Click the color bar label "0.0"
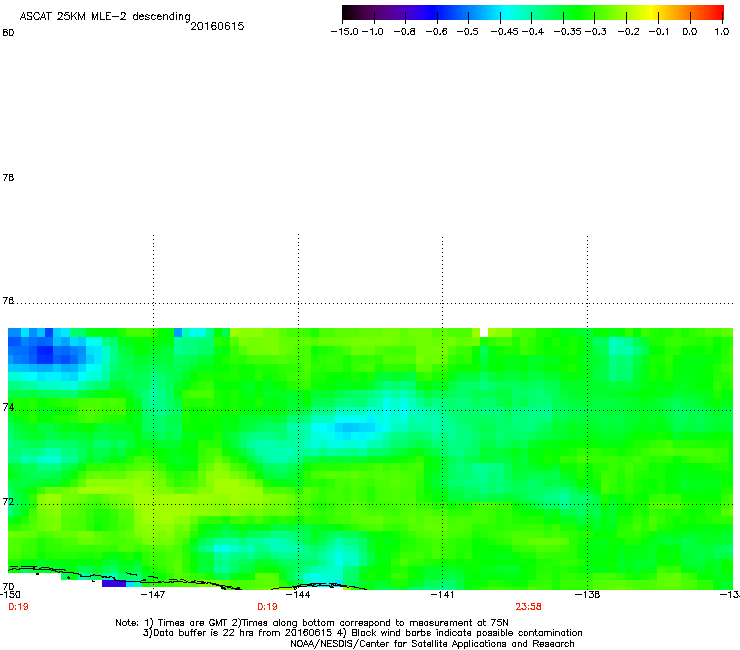 point(690,32)
